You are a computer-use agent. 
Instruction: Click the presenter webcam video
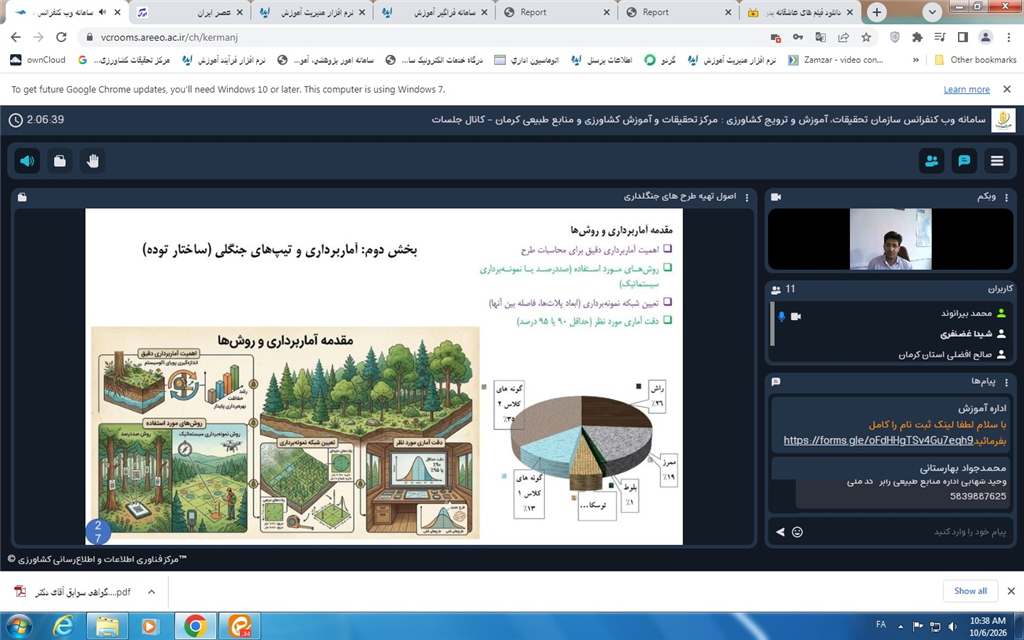(890, 239)
